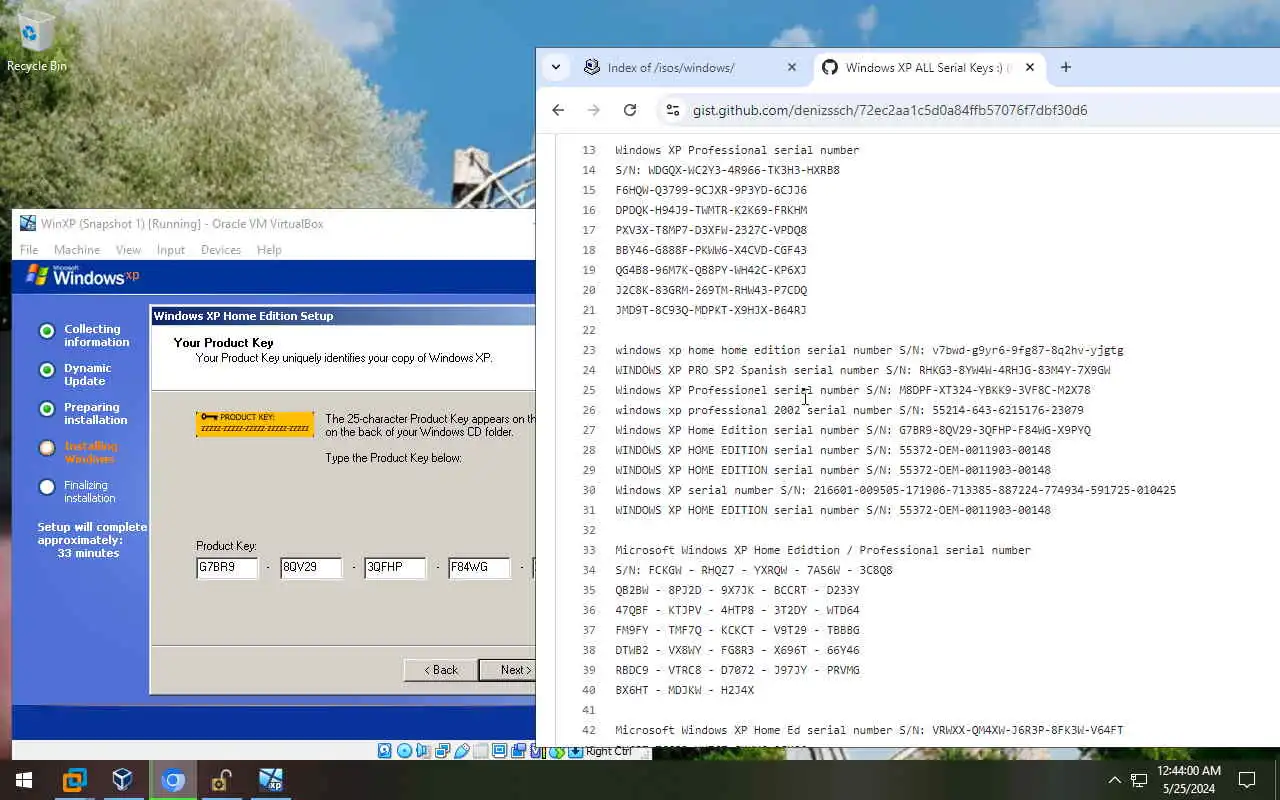Viewport: 1280px width, 800px height.
Task: Switch to Index of /isos/windows/ tab
Action: (x=691, y=67)
